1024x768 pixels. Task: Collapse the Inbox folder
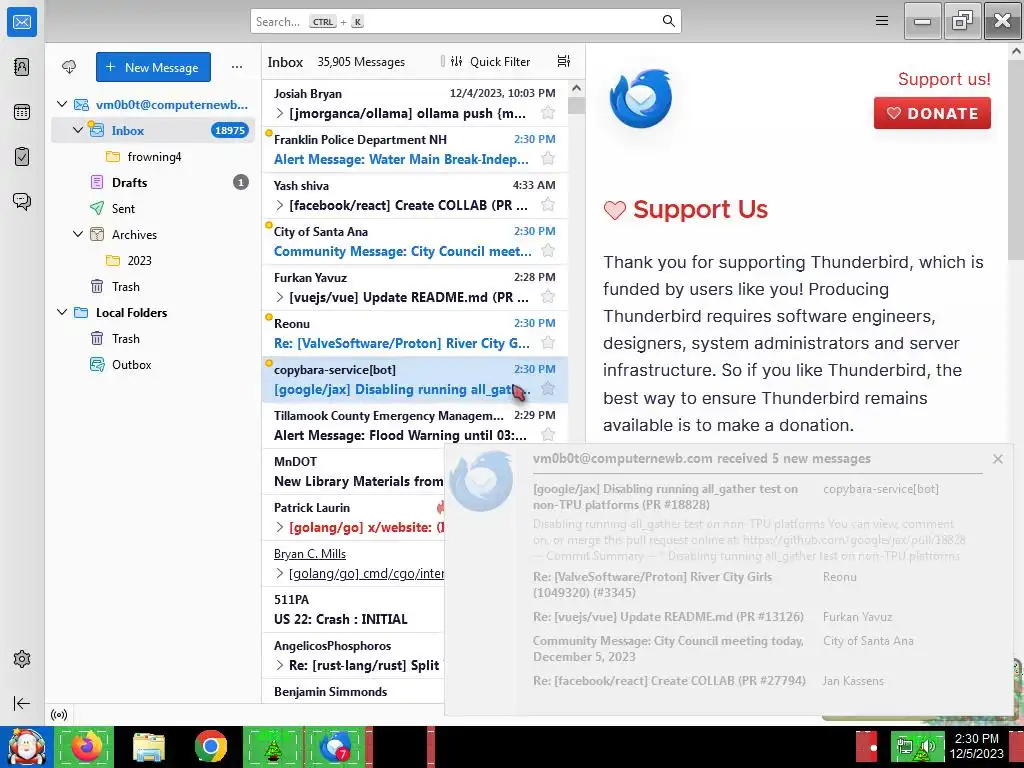[78, 130]
